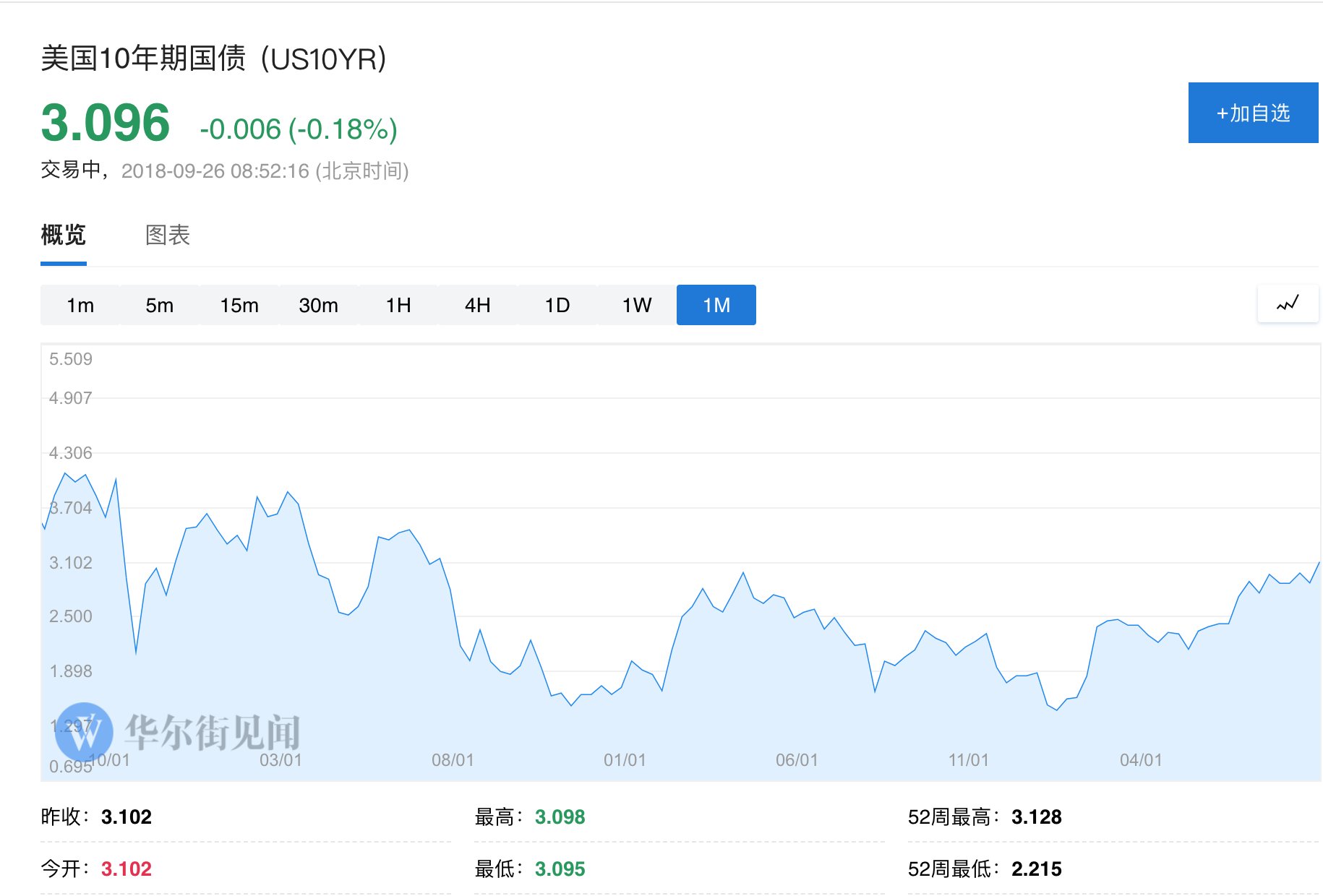Switch chart to 1D interval

pos(557,305)
